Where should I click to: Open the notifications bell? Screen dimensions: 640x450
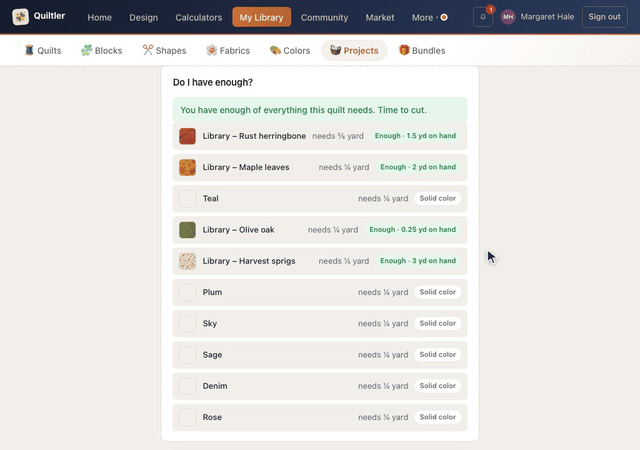click(483, 17)
